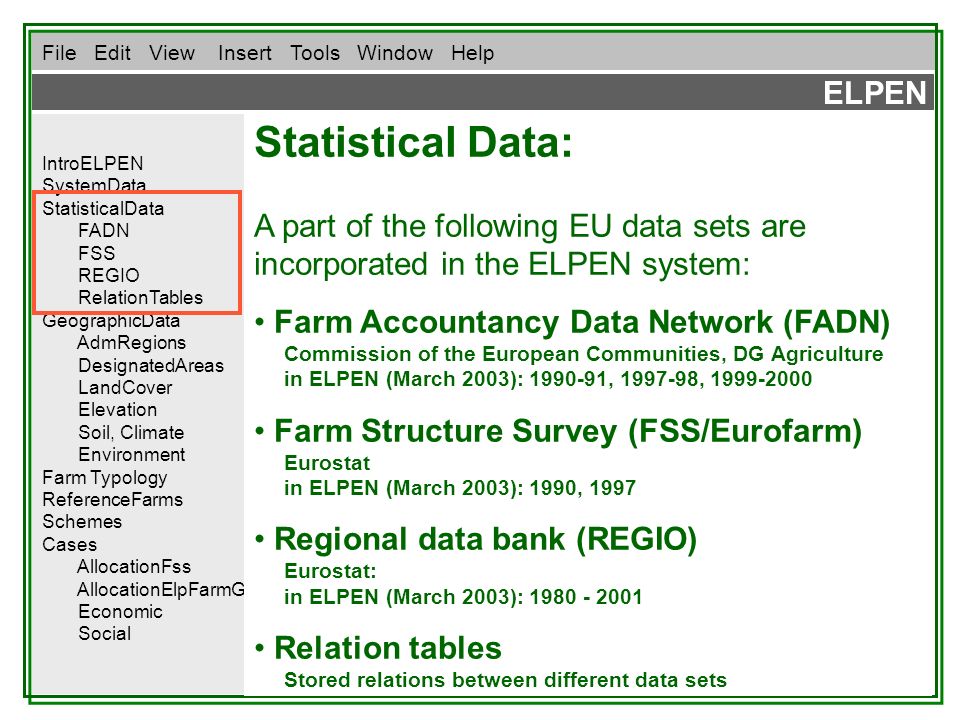Open the Insert menu
Image resolution: width=960 pixels, height=720 pixels.
[x=245, y=53]
